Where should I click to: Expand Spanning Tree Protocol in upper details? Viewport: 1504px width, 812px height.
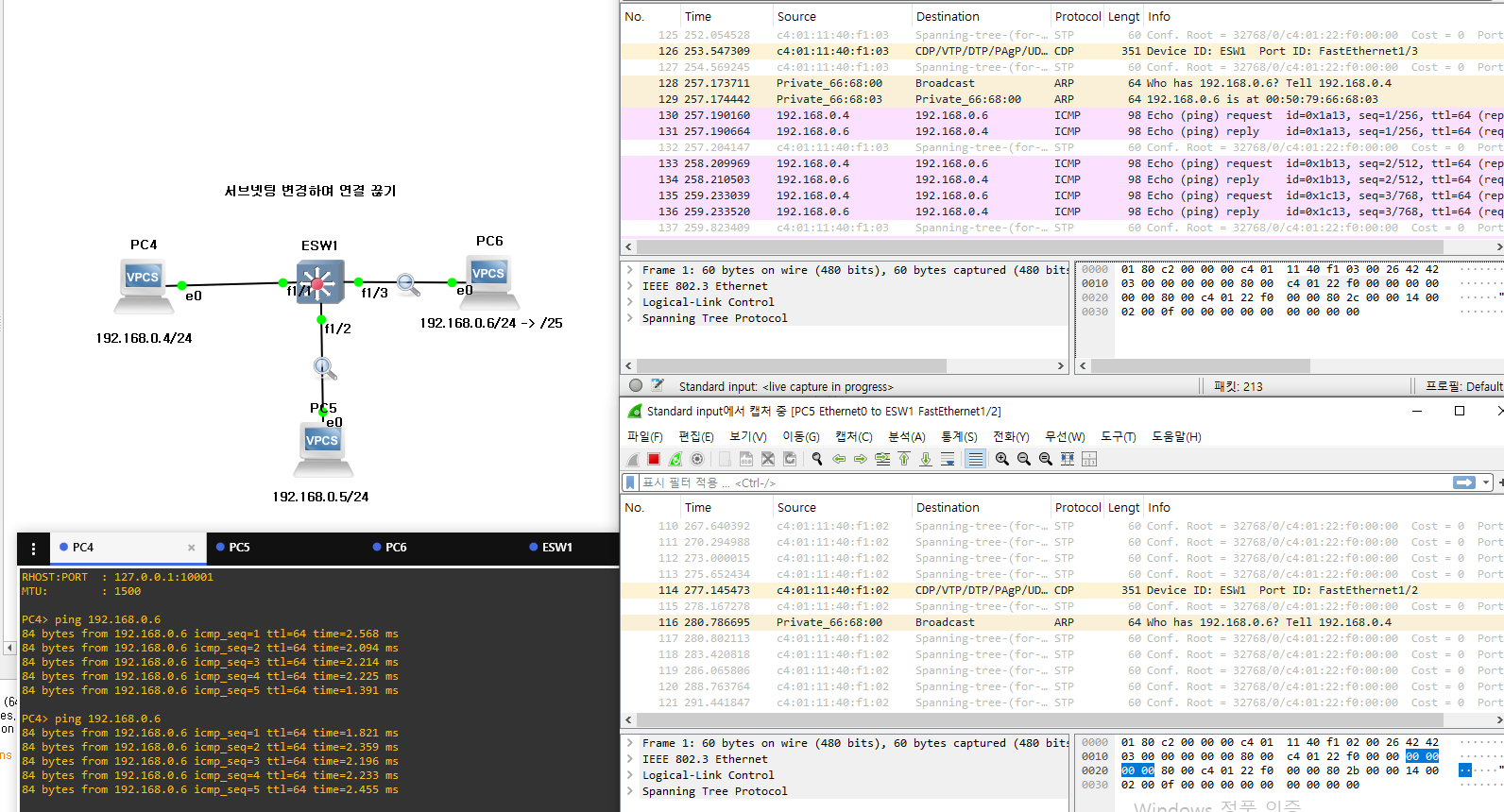(x=630, y=318)
